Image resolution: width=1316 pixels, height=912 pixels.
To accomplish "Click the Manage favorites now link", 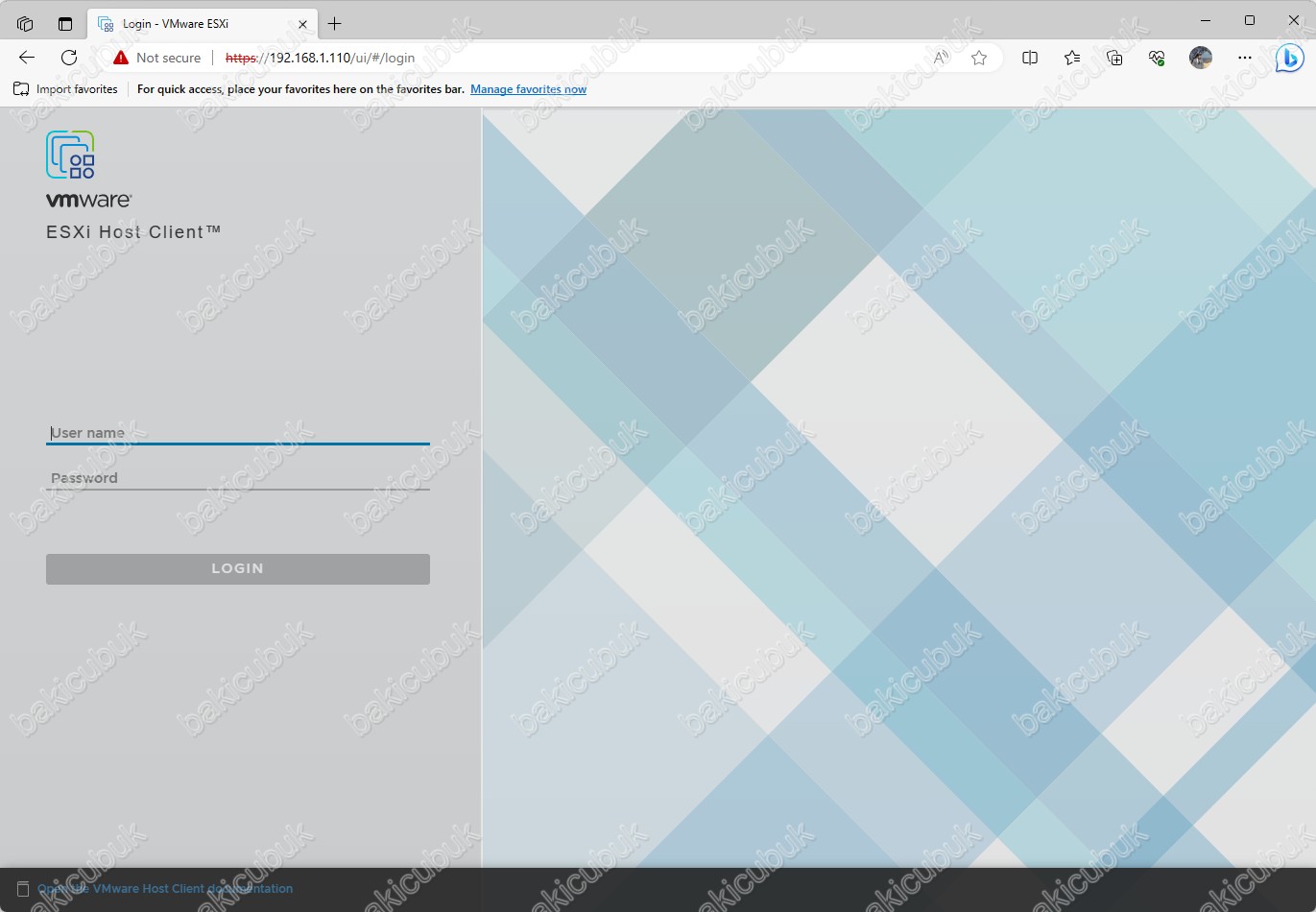I will pyautogui.click(x=528, y=89).
